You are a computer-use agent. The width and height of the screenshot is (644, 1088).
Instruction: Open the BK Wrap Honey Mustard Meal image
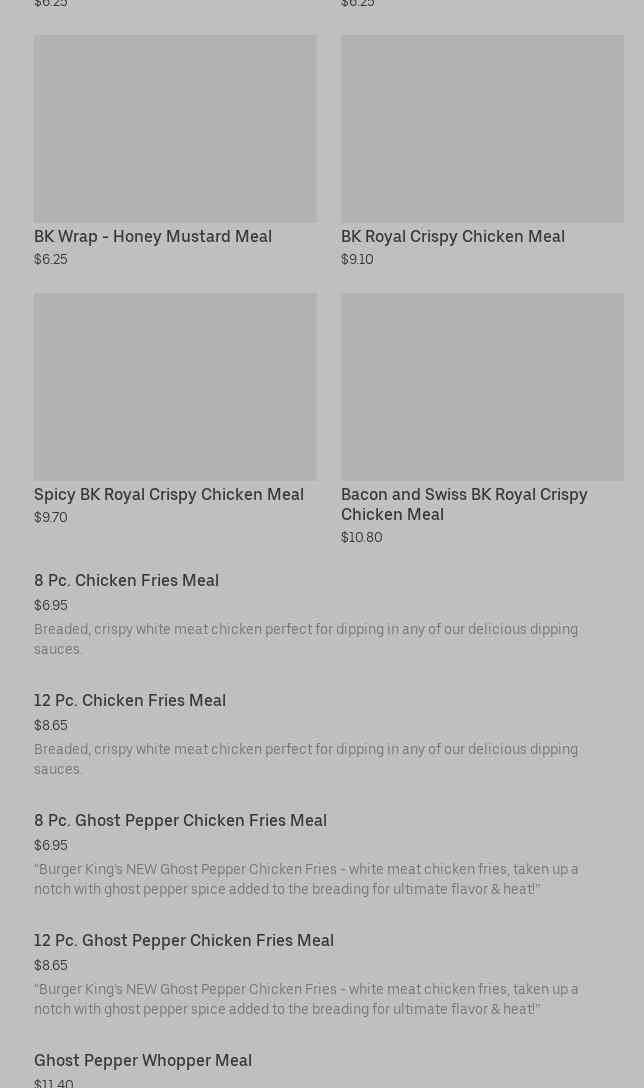(175, 129)
